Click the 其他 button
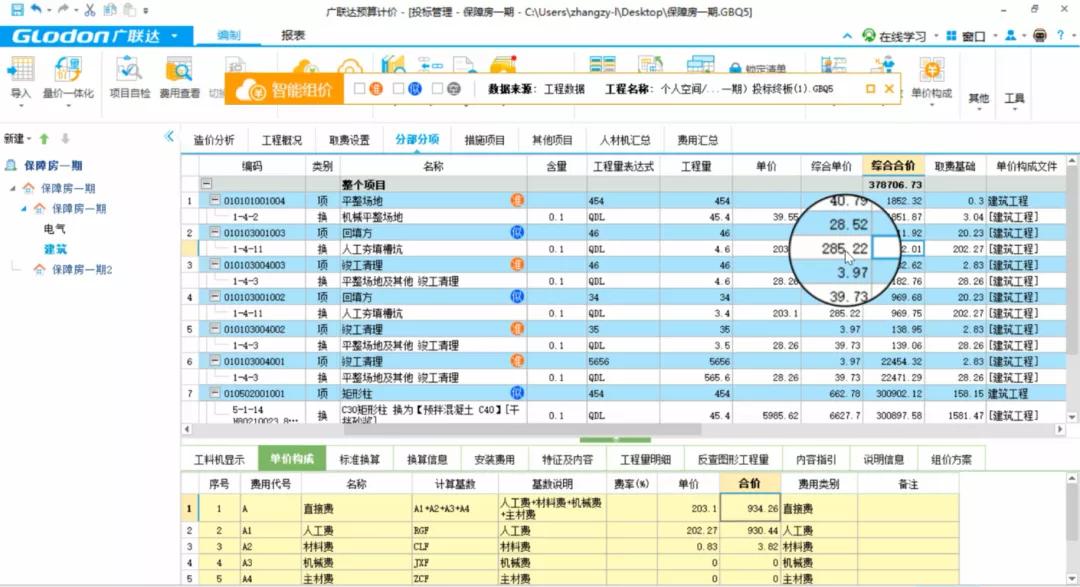The width and height of the screenshot is (1080, 587). tap(978, 97)
